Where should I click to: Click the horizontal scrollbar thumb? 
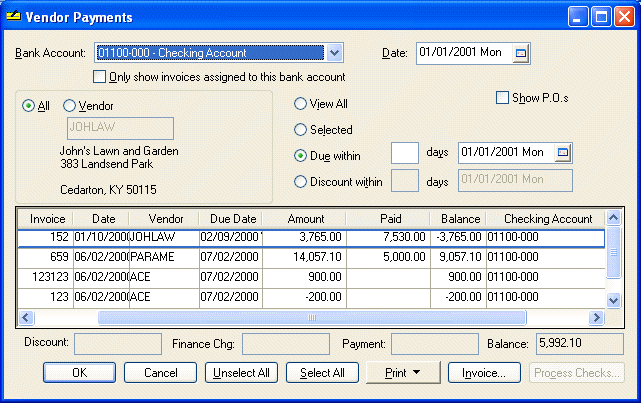[x=312, y=317]
